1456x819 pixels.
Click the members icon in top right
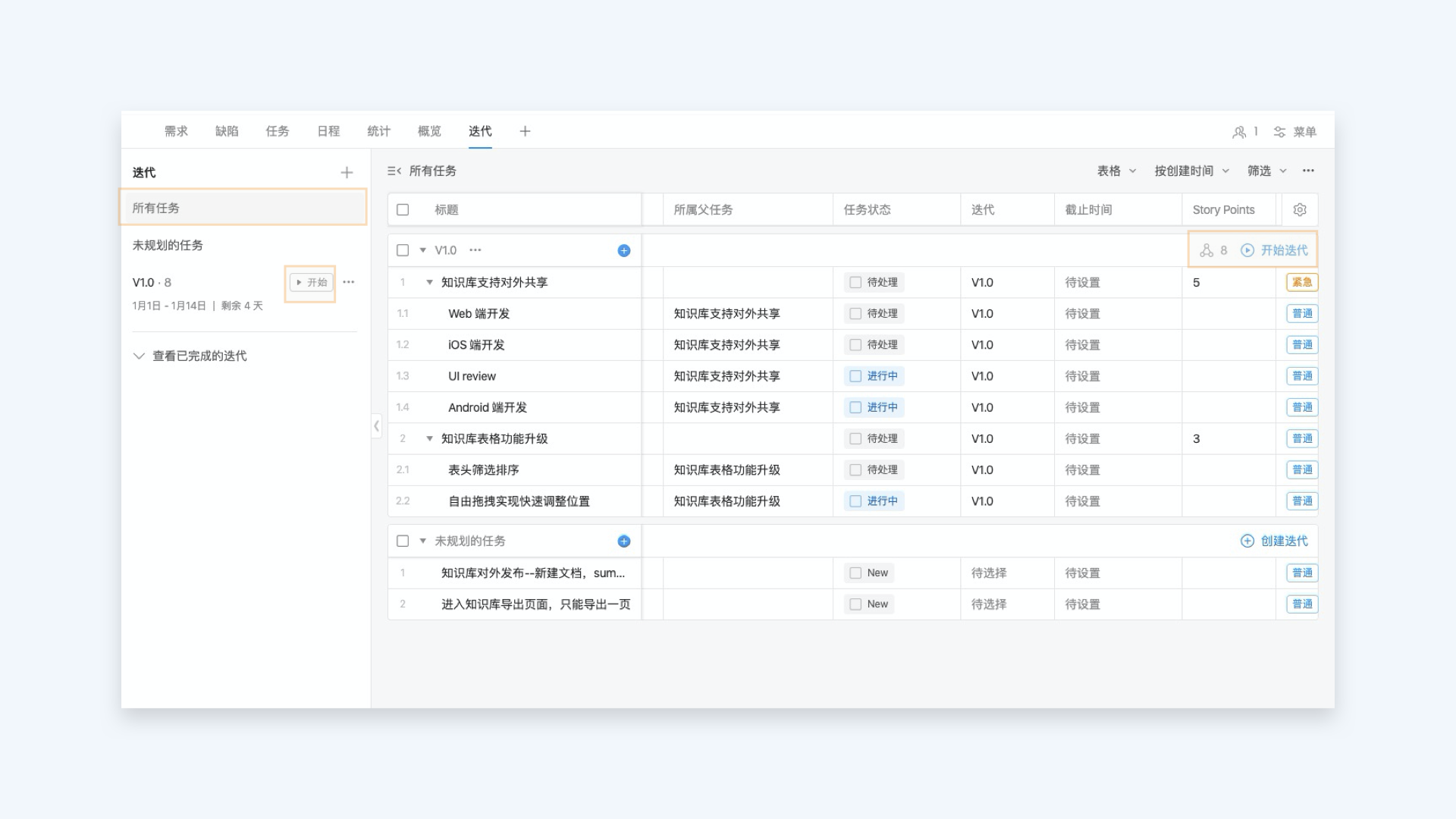1239,132
